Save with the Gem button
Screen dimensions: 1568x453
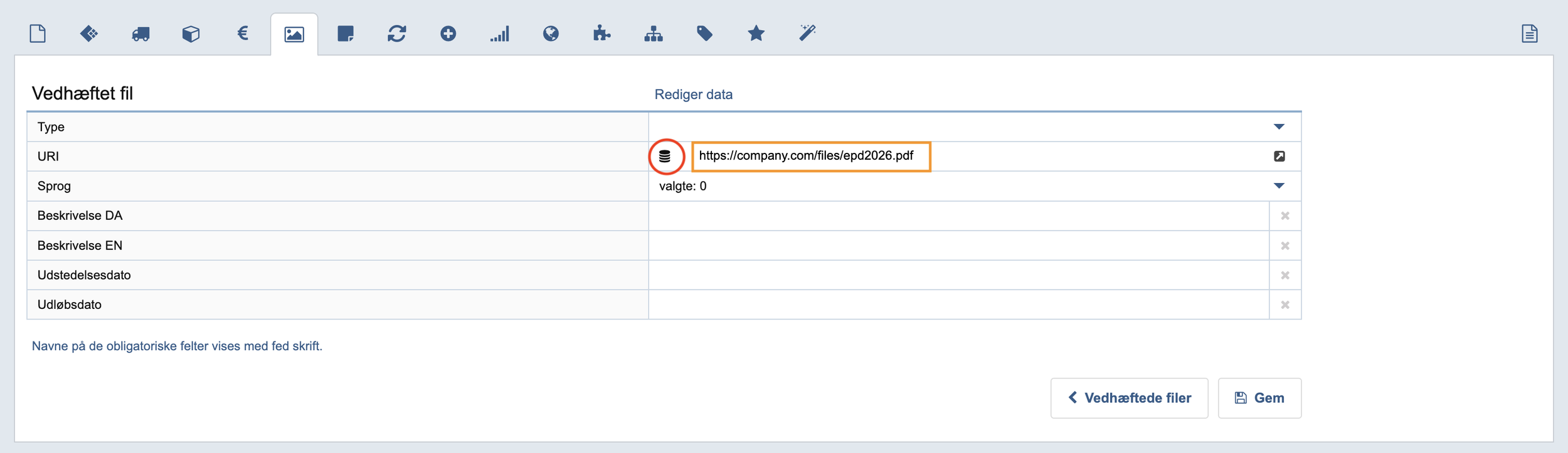coord(1259,398)
